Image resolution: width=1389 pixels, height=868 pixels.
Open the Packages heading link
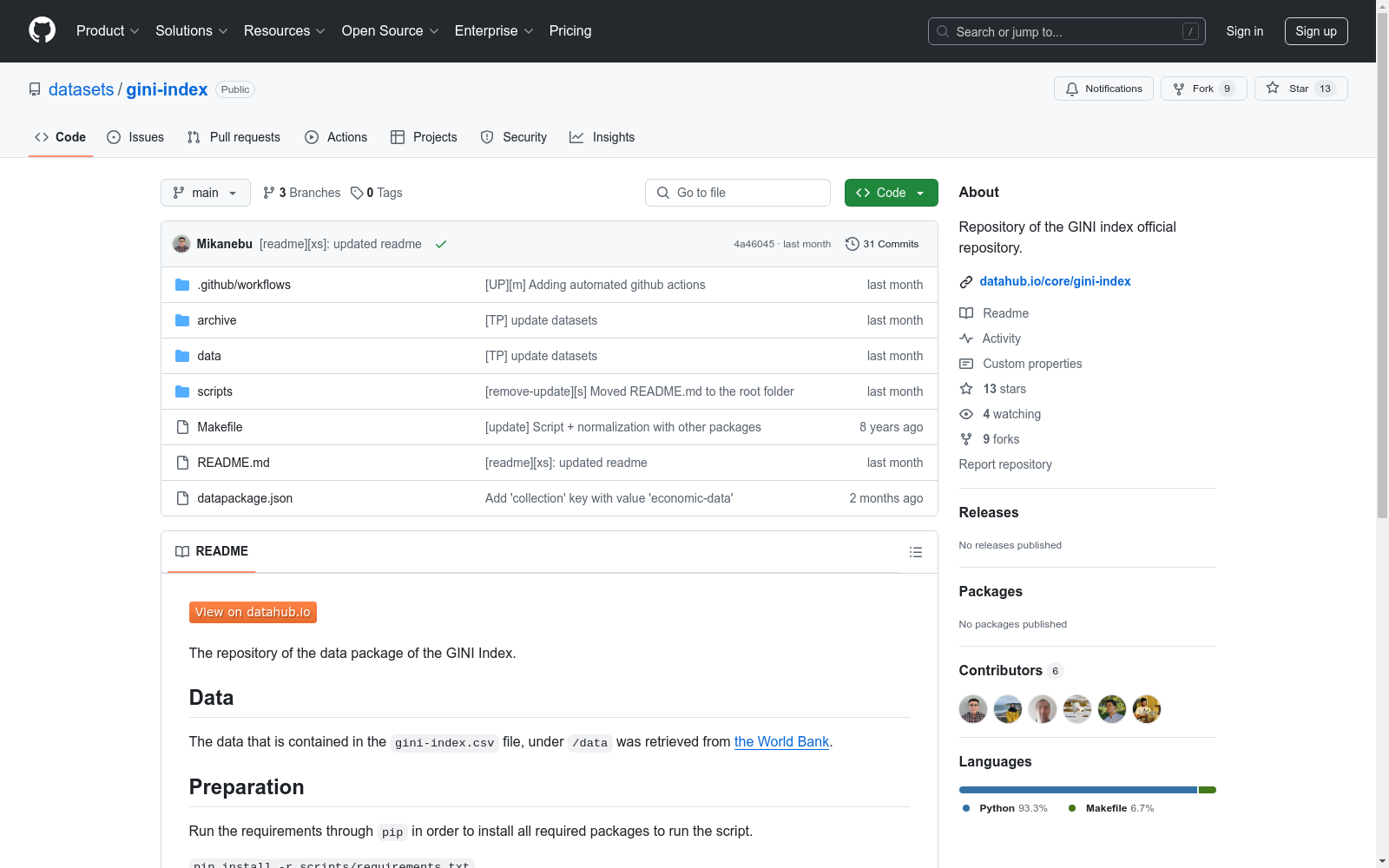[x=991, y=592]
